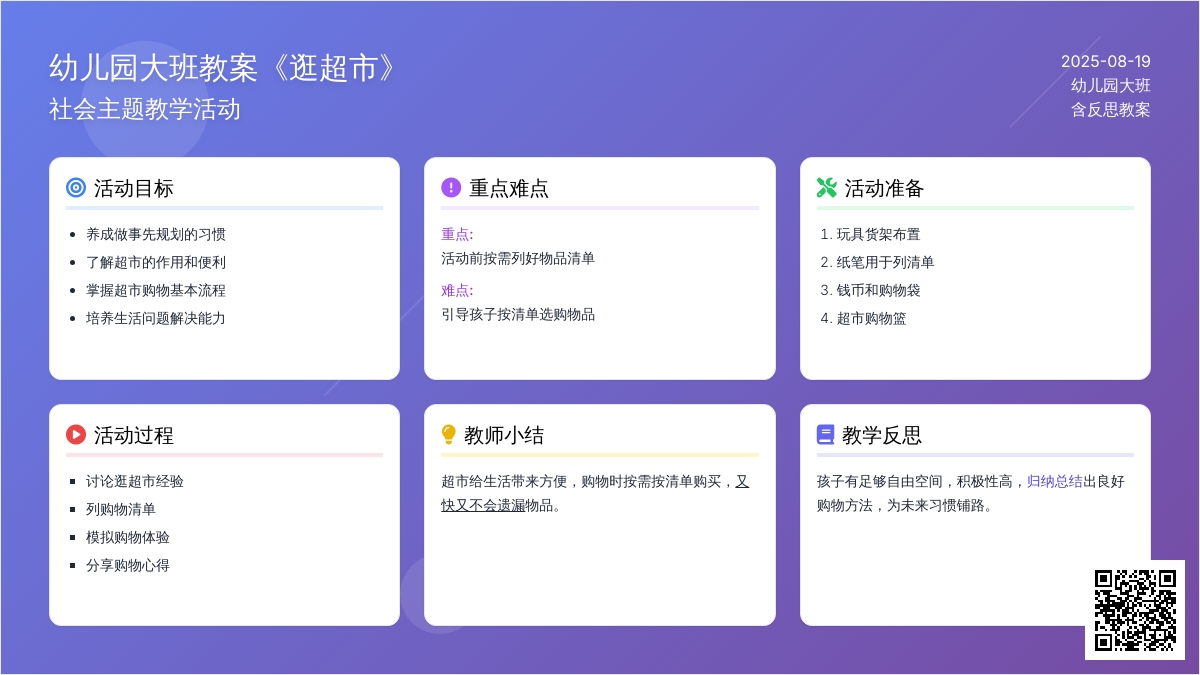
Task: Click the date 2025-08-19
Action: pos(1106,61)
